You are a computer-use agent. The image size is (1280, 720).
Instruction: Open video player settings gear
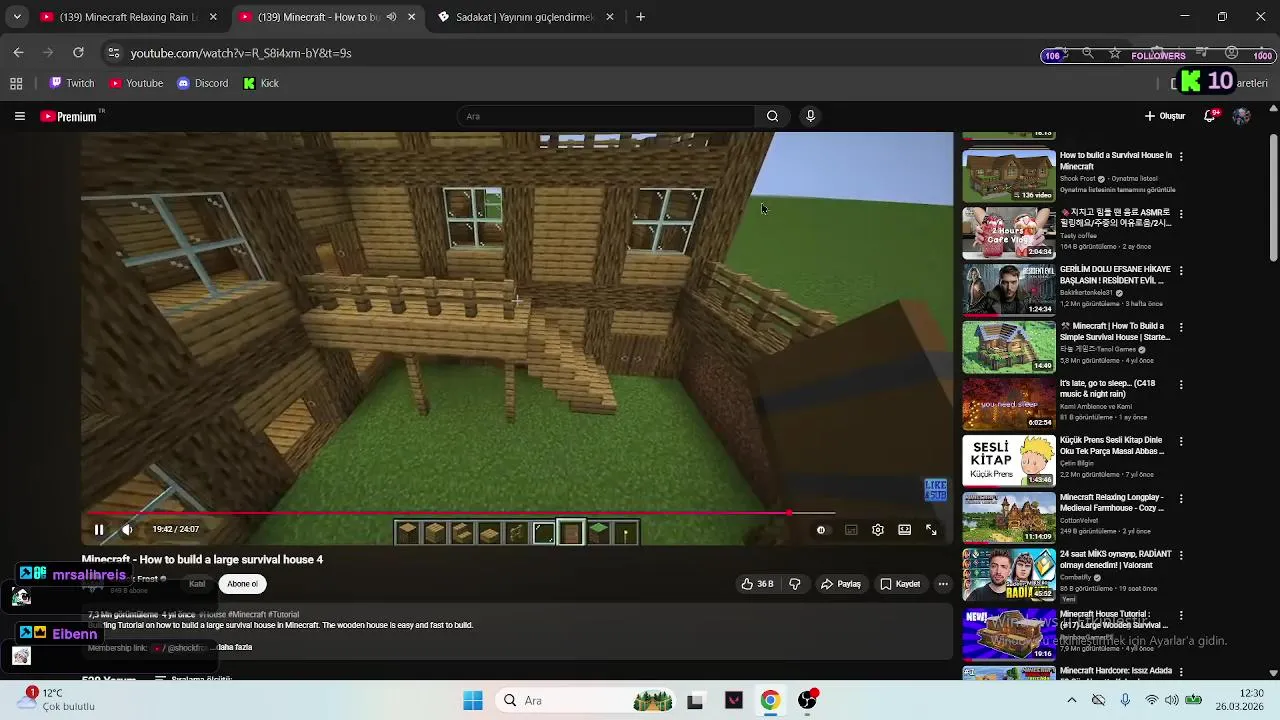coord(878,530)
